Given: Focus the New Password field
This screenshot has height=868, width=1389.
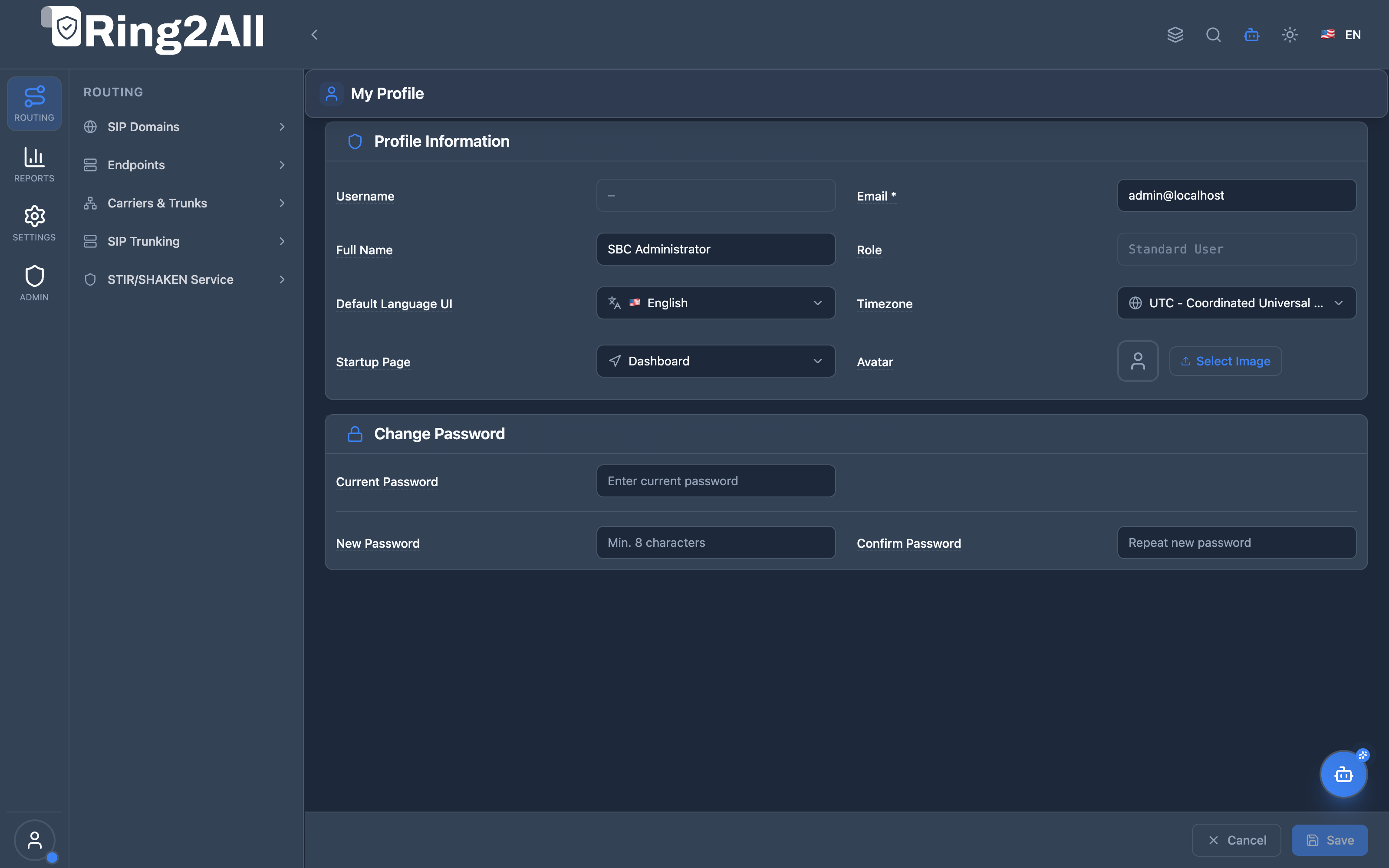Looking at the screenshot, I should [x=716, y=542].
